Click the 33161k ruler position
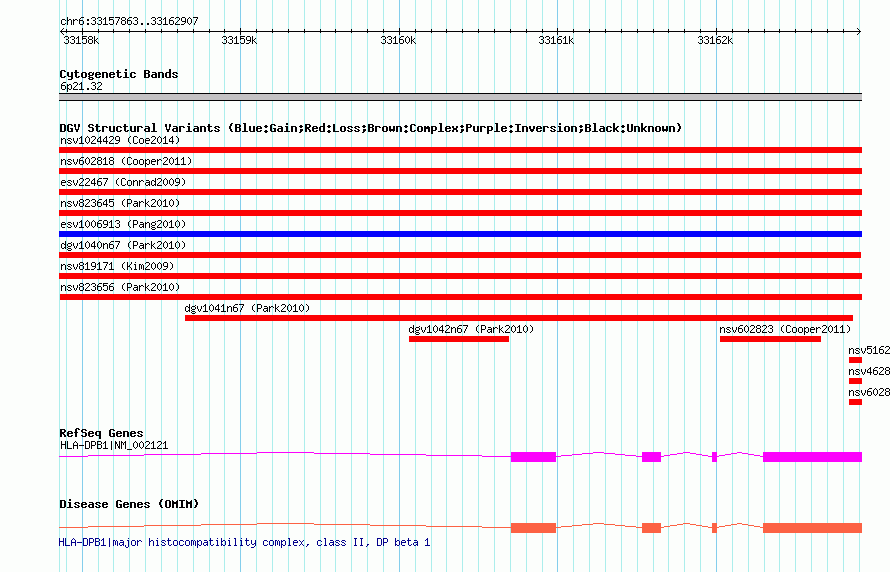Image resolution: width=890 pixels, height=572 pixels. [556, 40]
